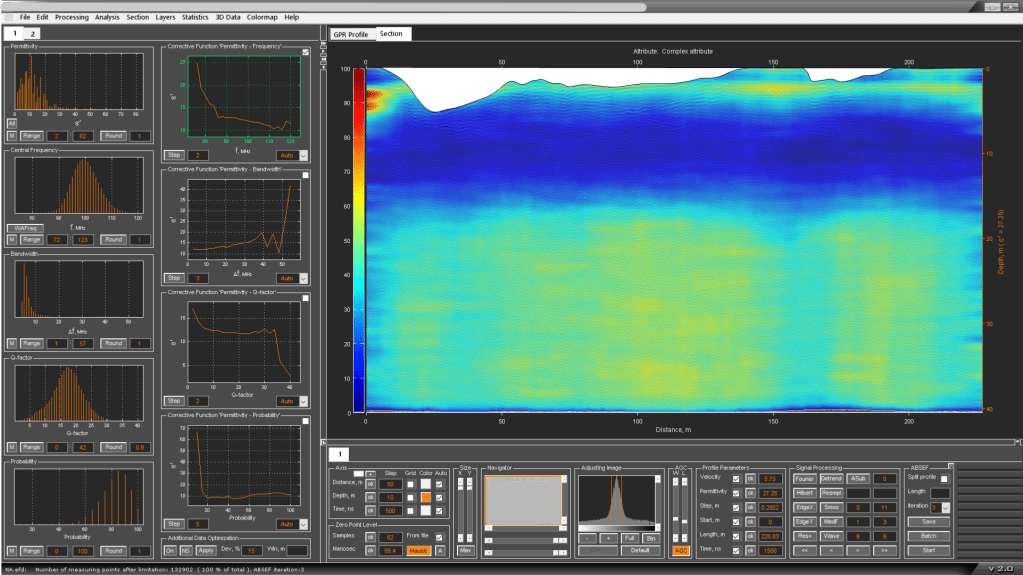Toggle the Split profile checkbox
The width and height of the screenshot is (1023, 575).
pyautogui.click(x=945, y=479)
